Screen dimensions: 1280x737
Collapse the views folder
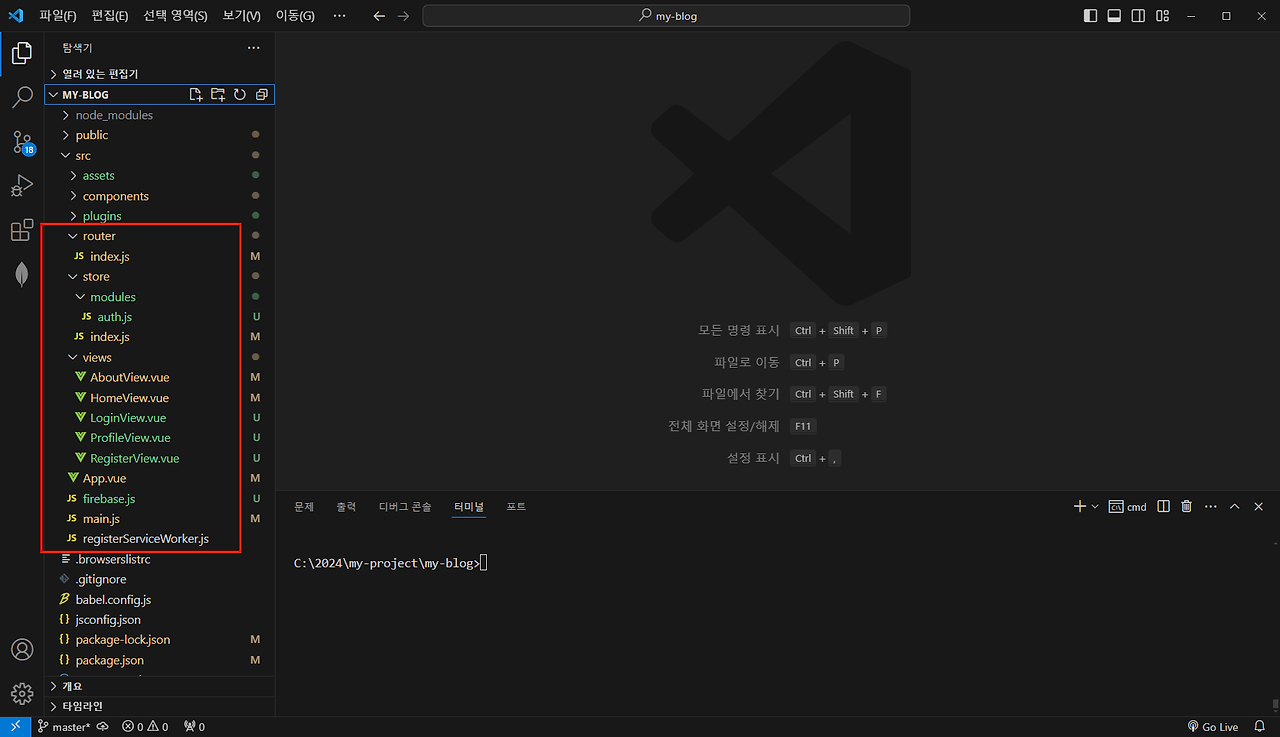coord(160,357)
